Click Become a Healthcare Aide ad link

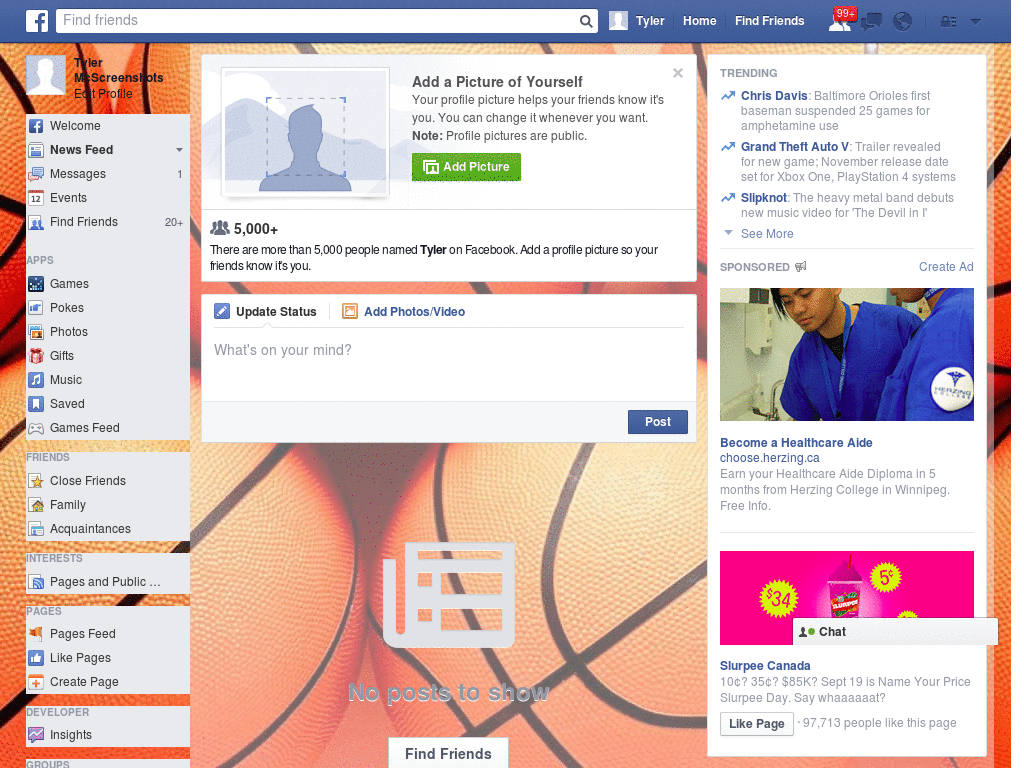tap(796, 443)
